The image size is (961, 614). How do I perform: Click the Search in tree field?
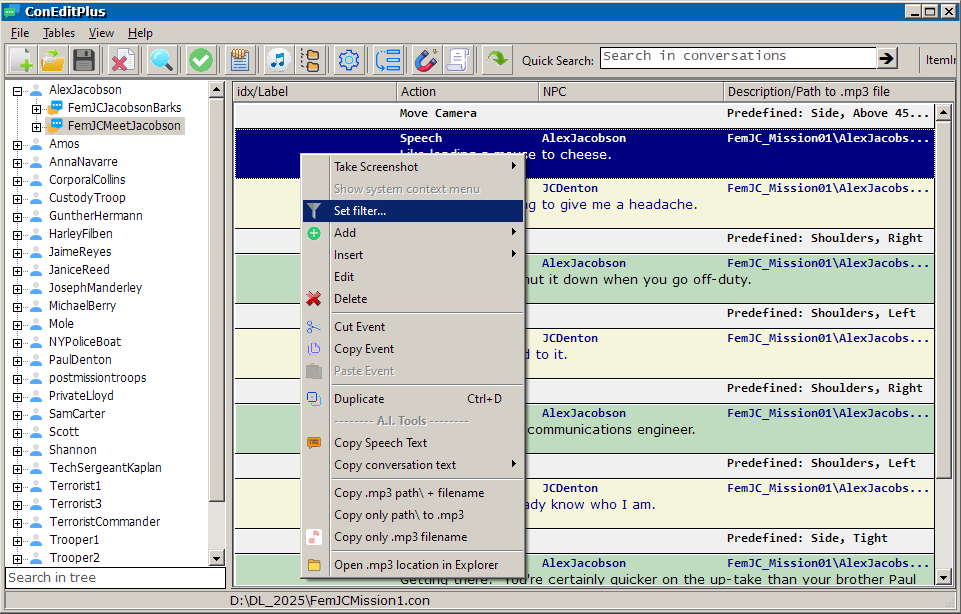pos(115,577)
